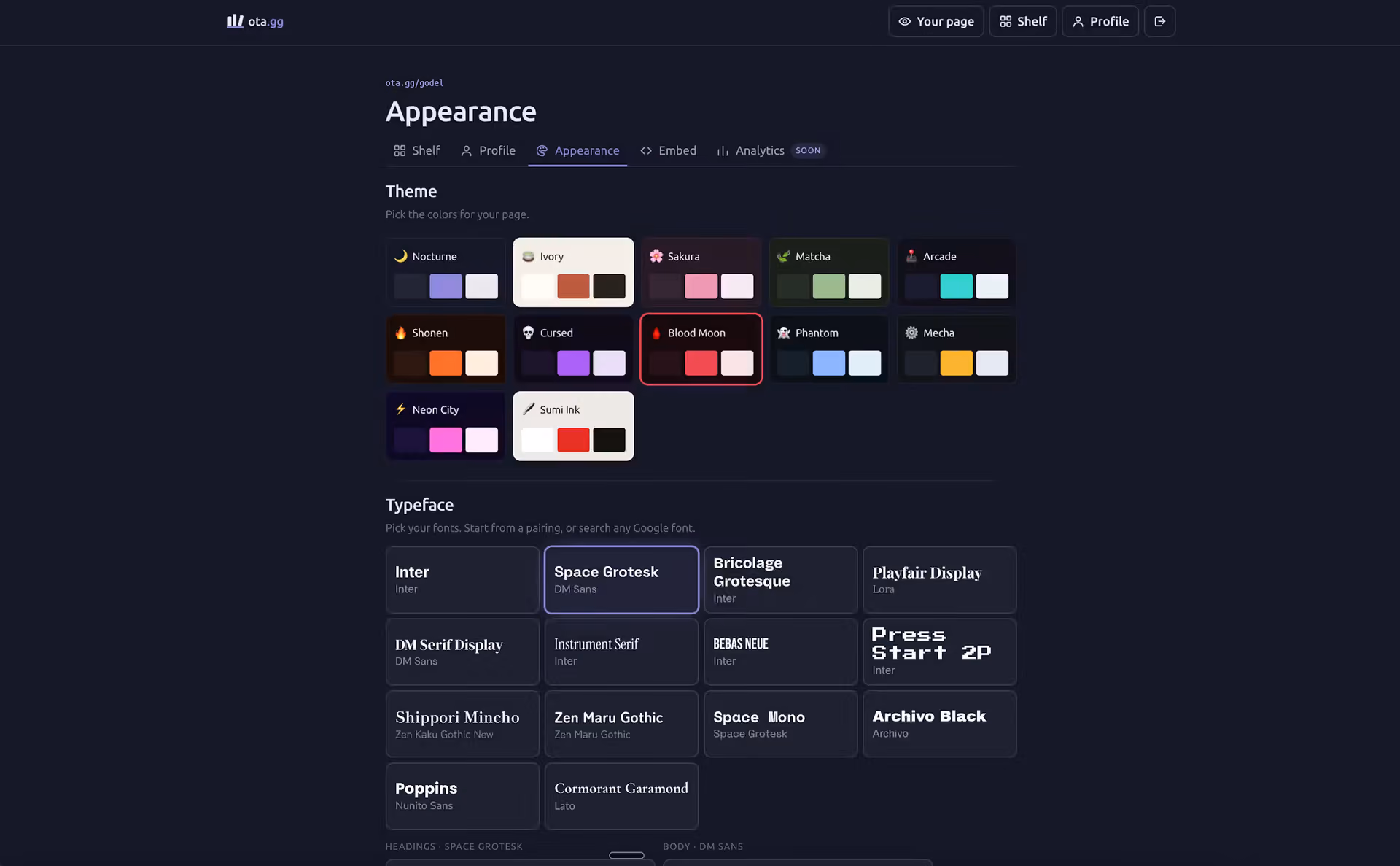Click the skull icon on Cursed theme
The image size is (1400, 866).
coord(529,333)
